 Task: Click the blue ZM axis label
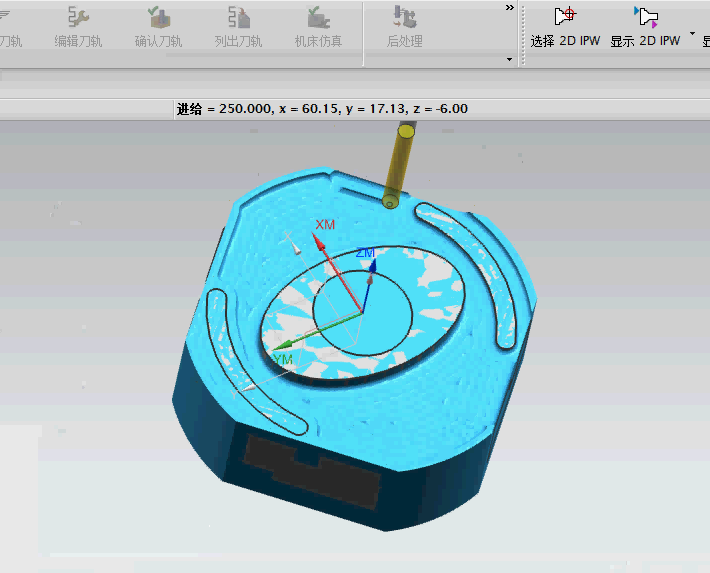click(x=365, y=254)
